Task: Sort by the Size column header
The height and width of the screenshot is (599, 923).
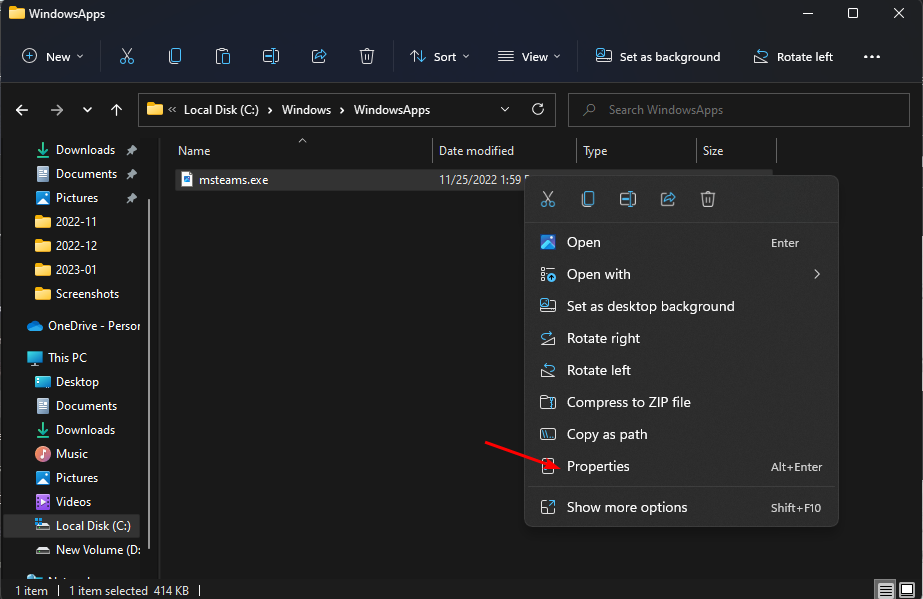Action: point(736,151)
